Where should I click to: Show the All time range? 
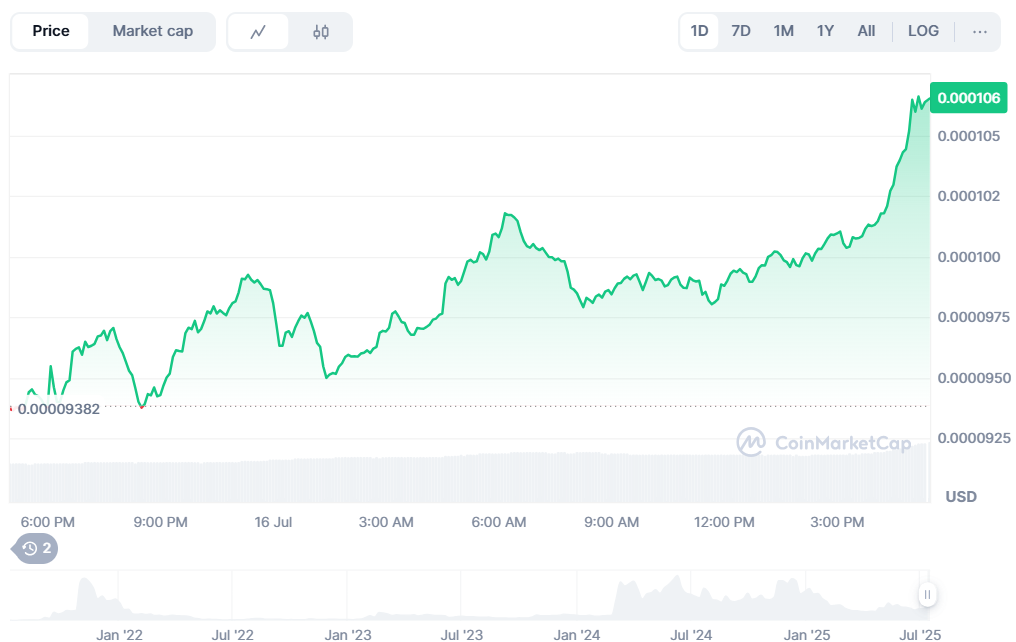866,31
